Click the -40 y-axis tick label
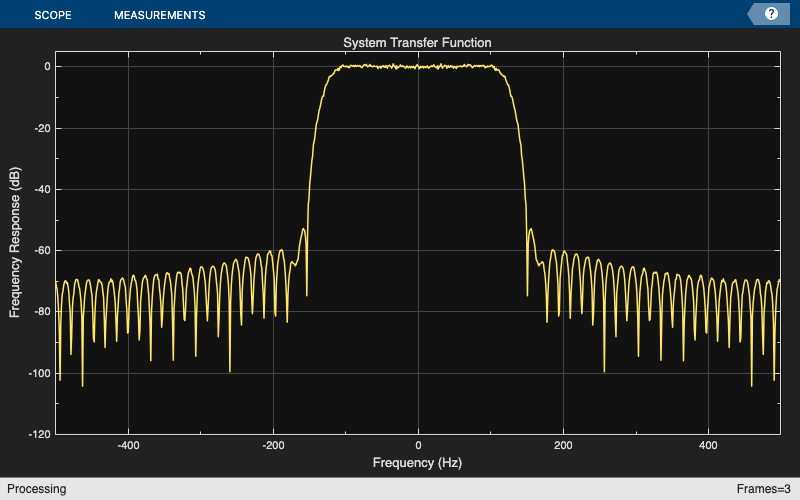800x500 pixels. 42,189
